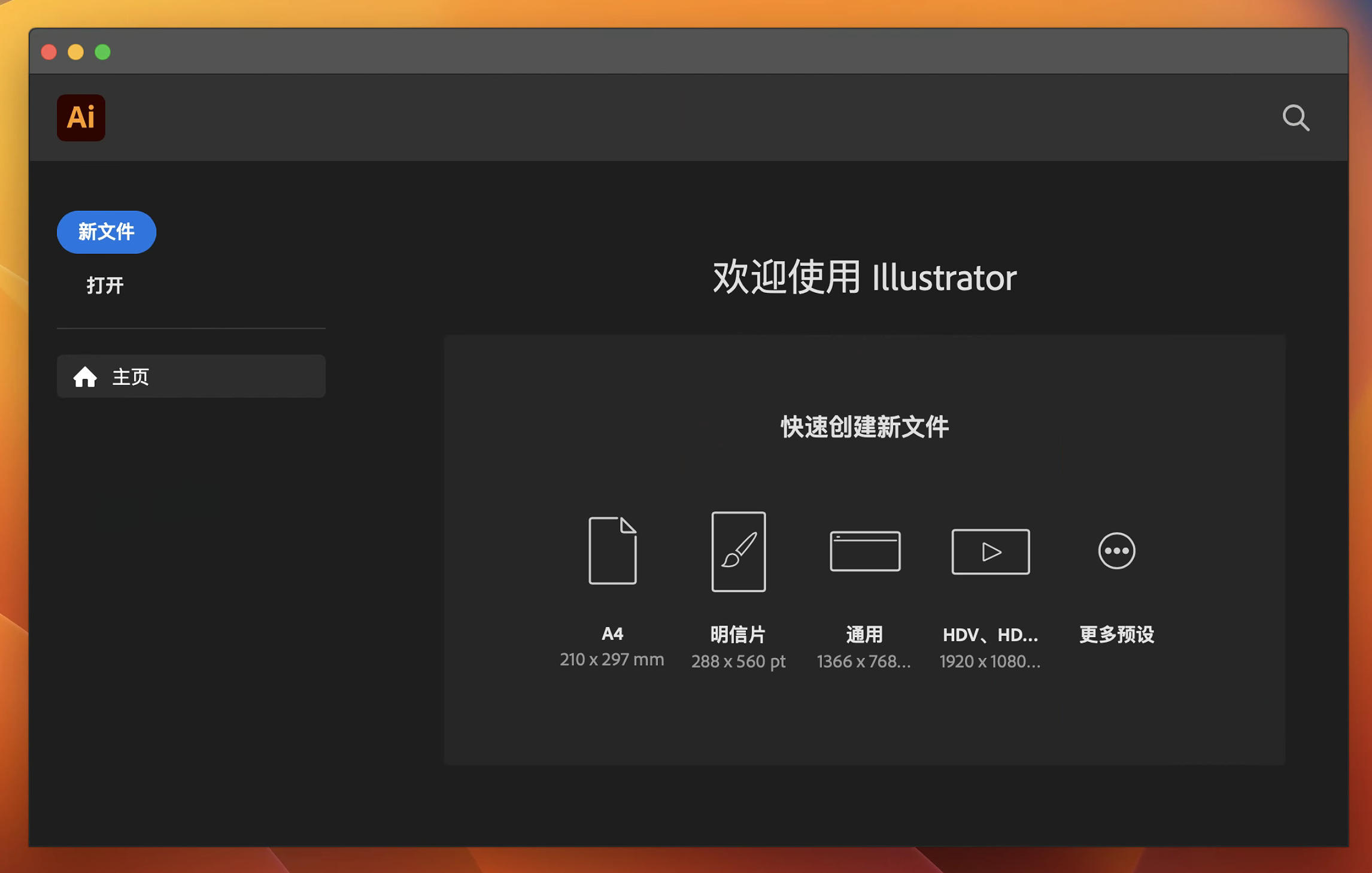Open the search magnifier icon
The width and height of the screenshot is (1372, 873).
coord(1296,117)
